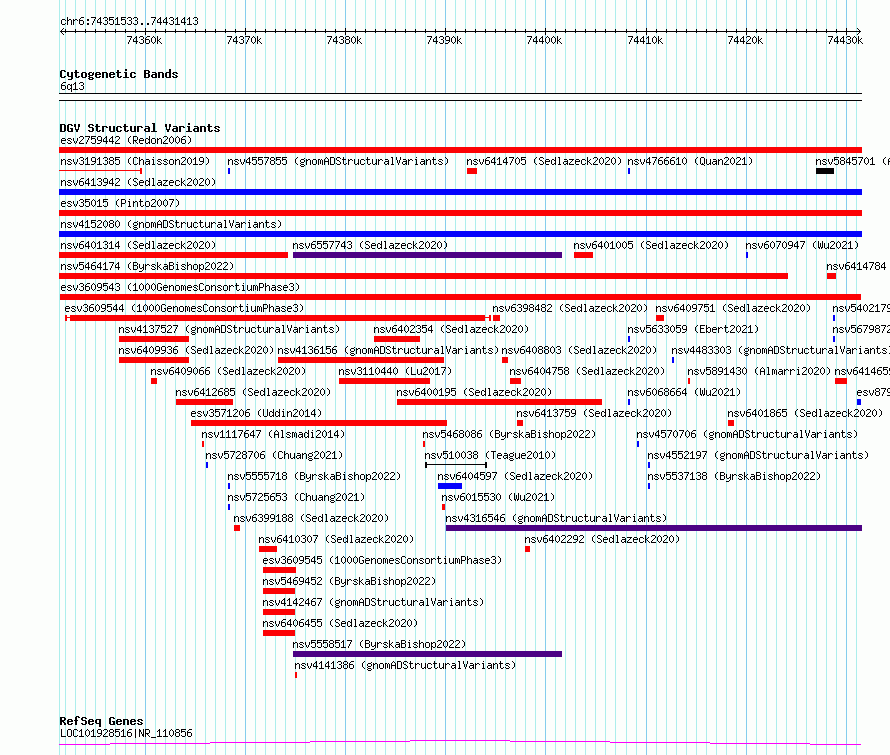The width and height of the screenshot is (890, 755).
Task: Click the 74390k ruler position label
Action: (444, 40)
